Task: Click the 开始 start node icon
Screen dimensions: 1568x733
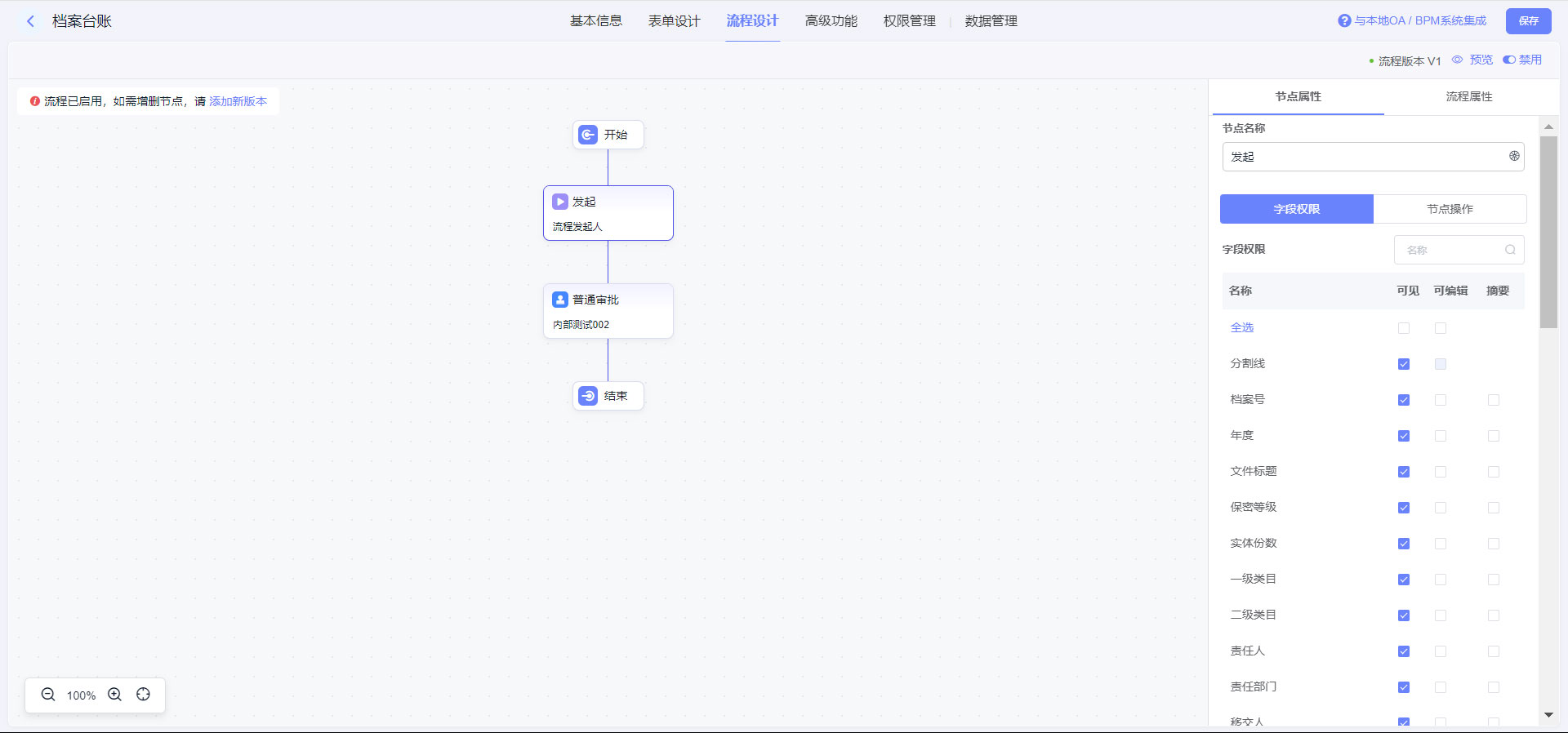Action: click(x=588, y=135)
